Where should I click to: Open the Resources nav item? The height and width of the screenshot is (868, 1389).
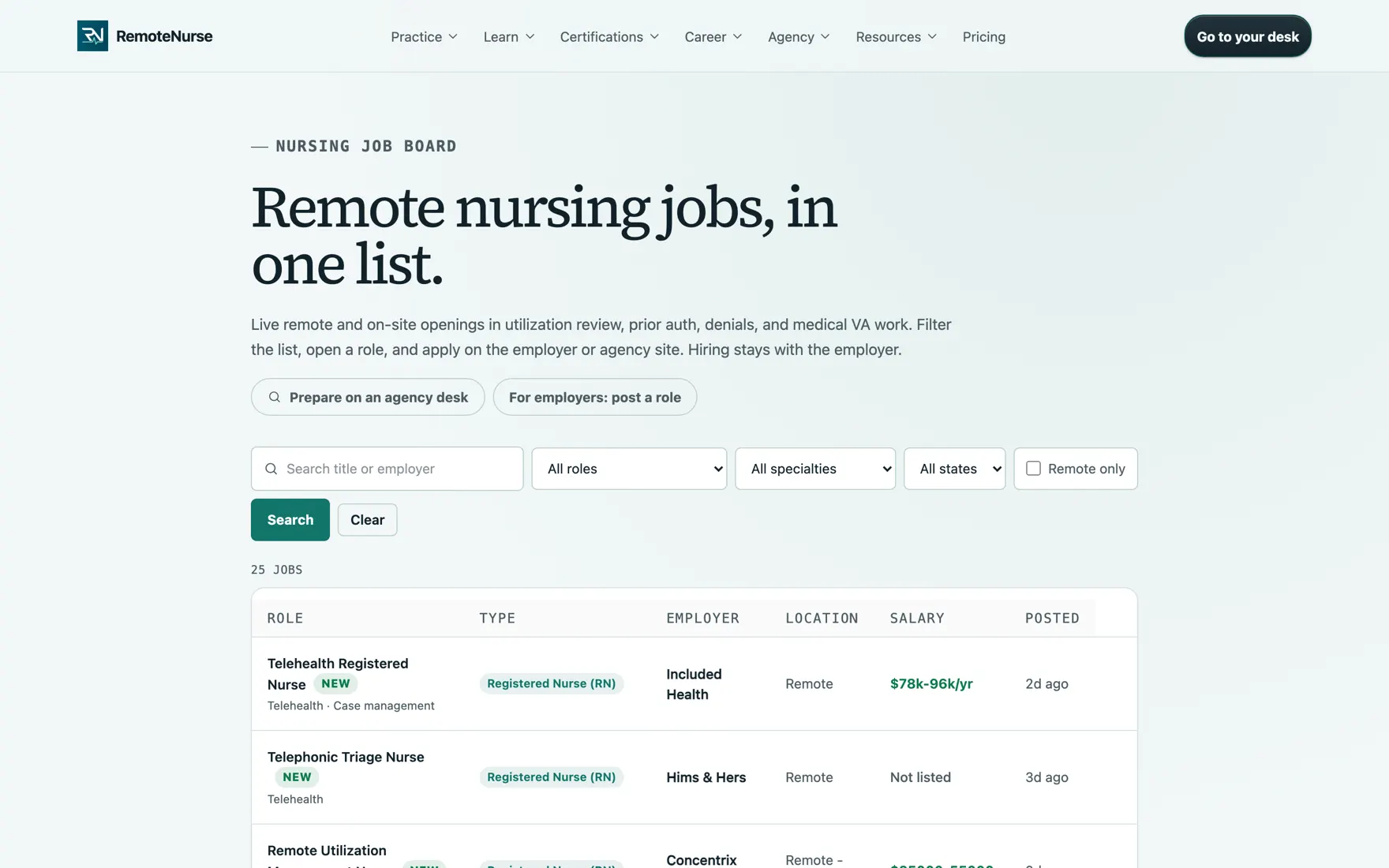[896, 37]
